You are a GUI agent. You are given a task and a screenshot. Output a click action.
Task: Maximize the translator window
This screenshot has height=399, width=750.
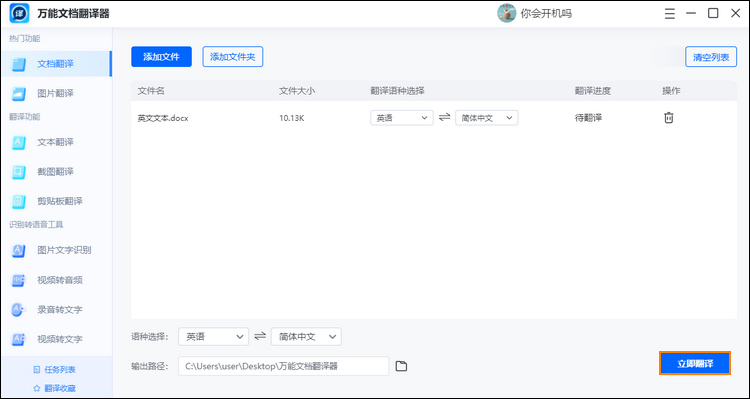(x=713, y=13)
